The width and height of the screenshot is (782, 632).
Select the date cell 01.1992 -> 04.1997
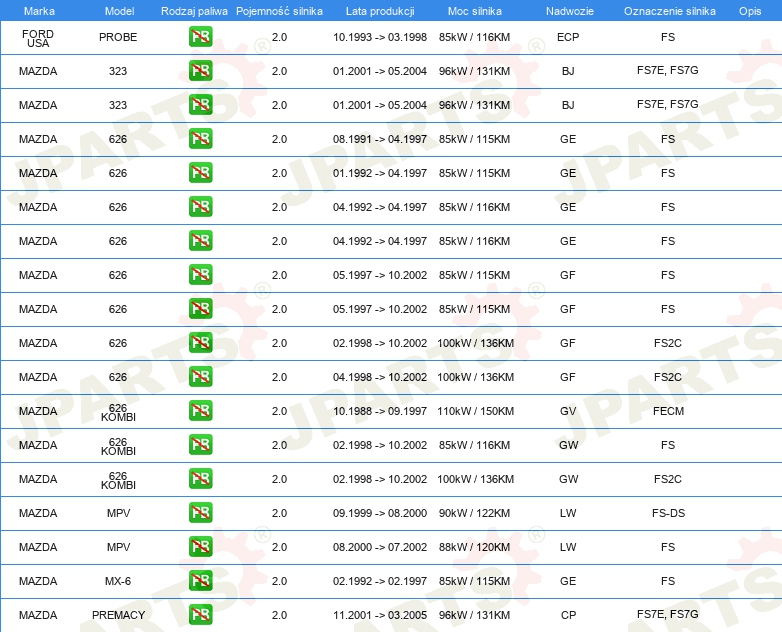(380, 173)
